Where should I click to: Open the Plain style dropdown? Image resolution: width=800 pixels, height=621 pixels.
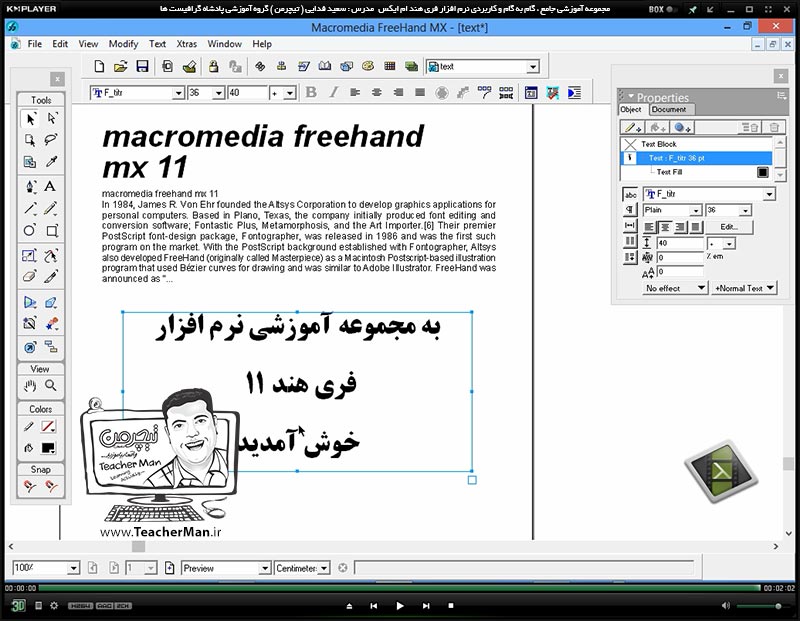pyautogui.click(x=695, y=210)
